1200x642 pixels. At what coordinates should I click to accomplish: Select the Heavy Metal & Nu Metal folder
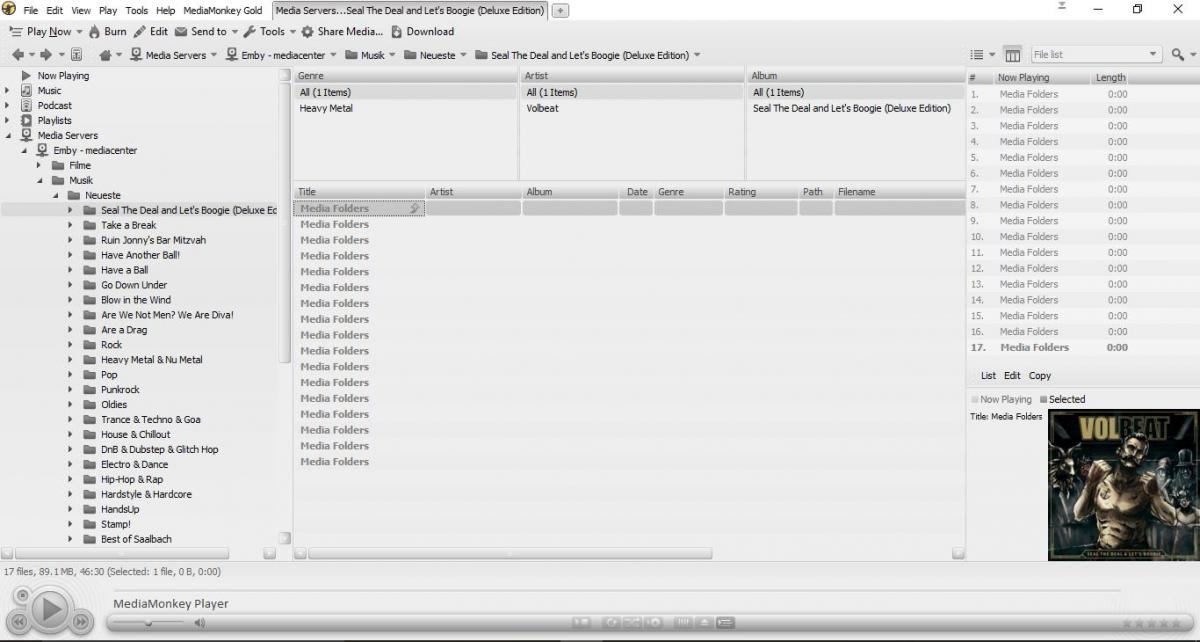click(x=151, y=360)
